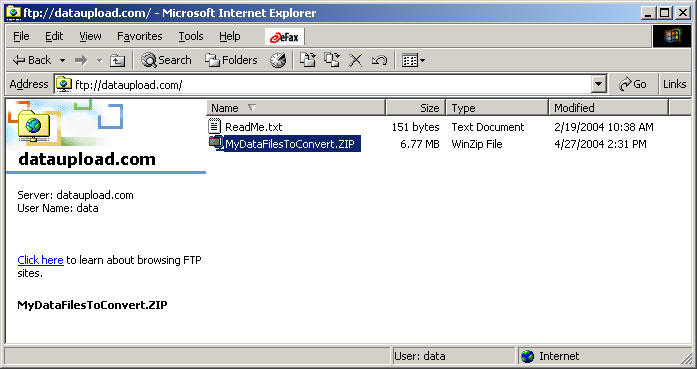The width and height of the screenshot is (697, 369).
Task: Click the eFax toolbar button
Action: (x=284, y=37)
